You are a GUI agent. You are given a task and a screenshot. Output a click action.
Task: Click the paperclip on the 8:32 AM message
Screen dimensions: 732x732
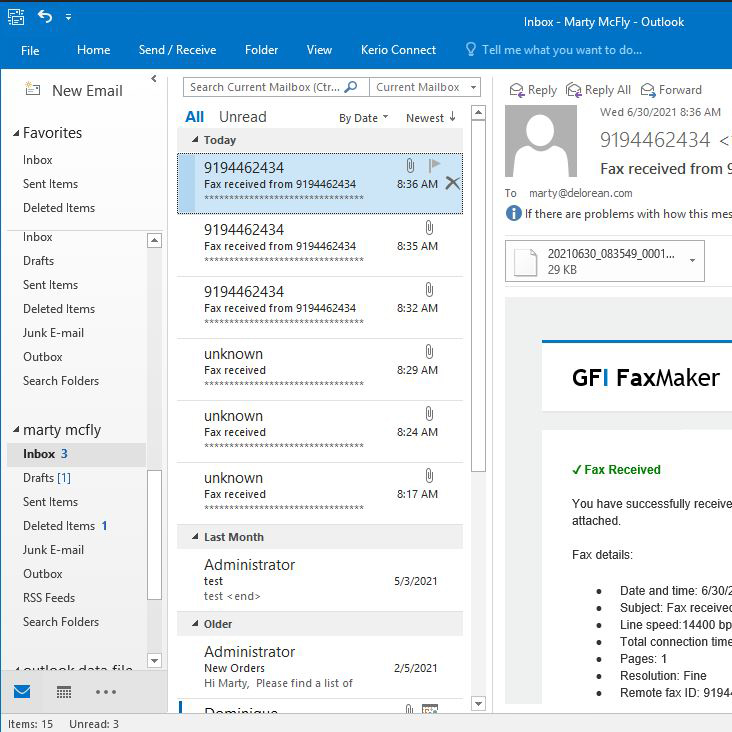(x=429, y=290)
